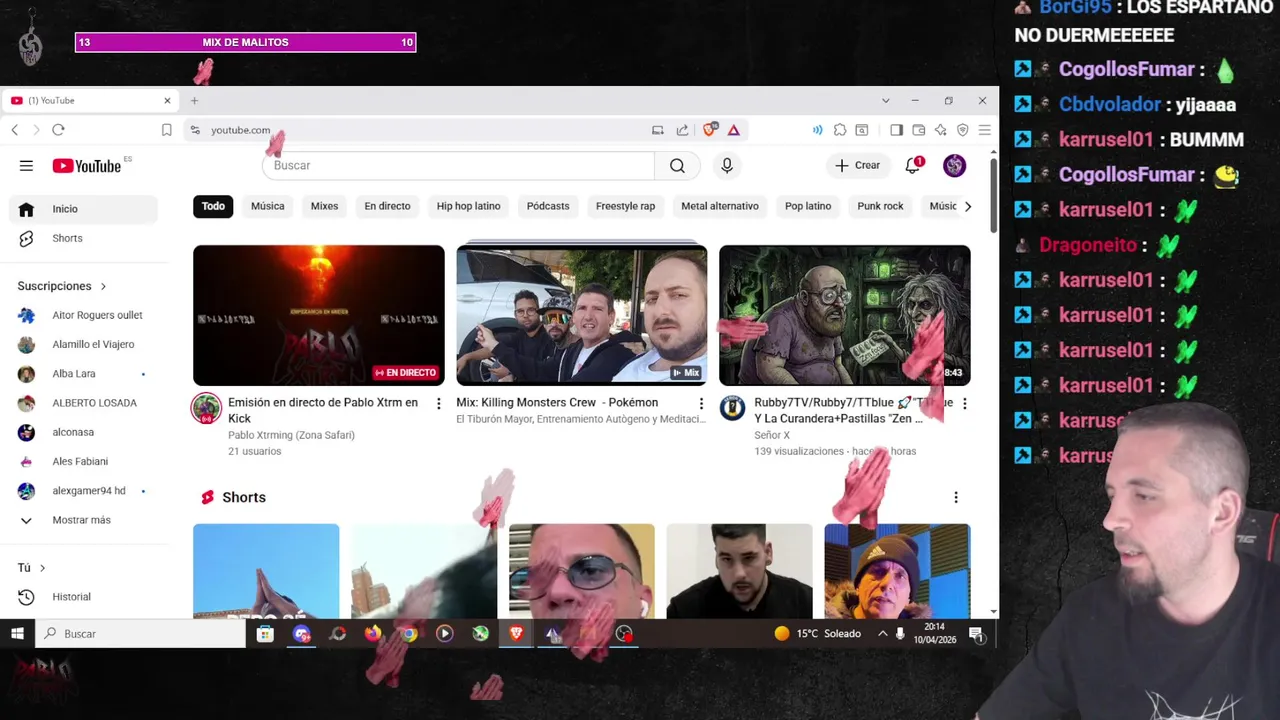1280x720 pixels.
Task: Filter by Freestyle rap chip
Action: [625, 206]
